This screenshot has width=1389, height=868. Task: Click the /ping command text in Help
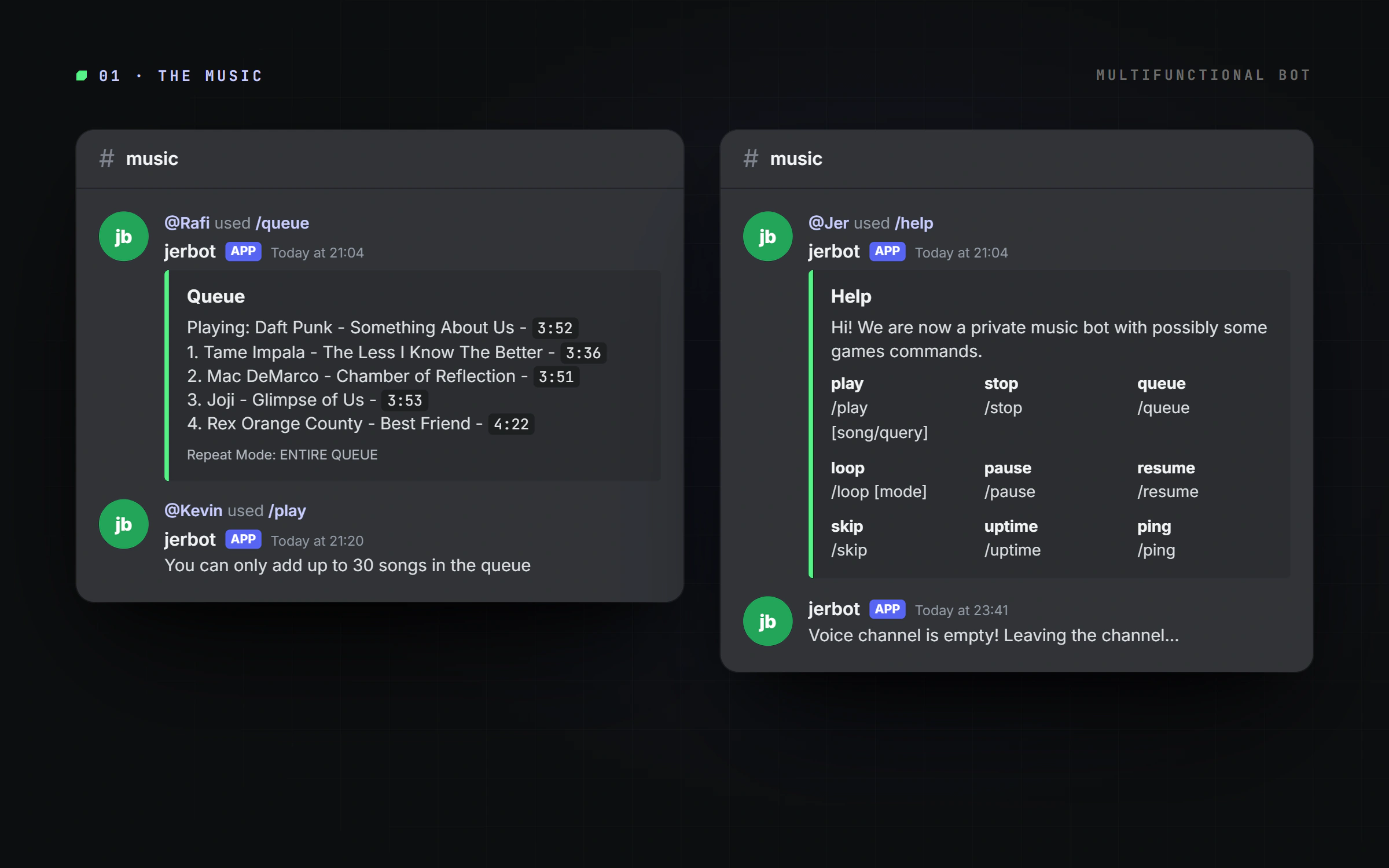pyautogui.click(x=1156, y=550)
